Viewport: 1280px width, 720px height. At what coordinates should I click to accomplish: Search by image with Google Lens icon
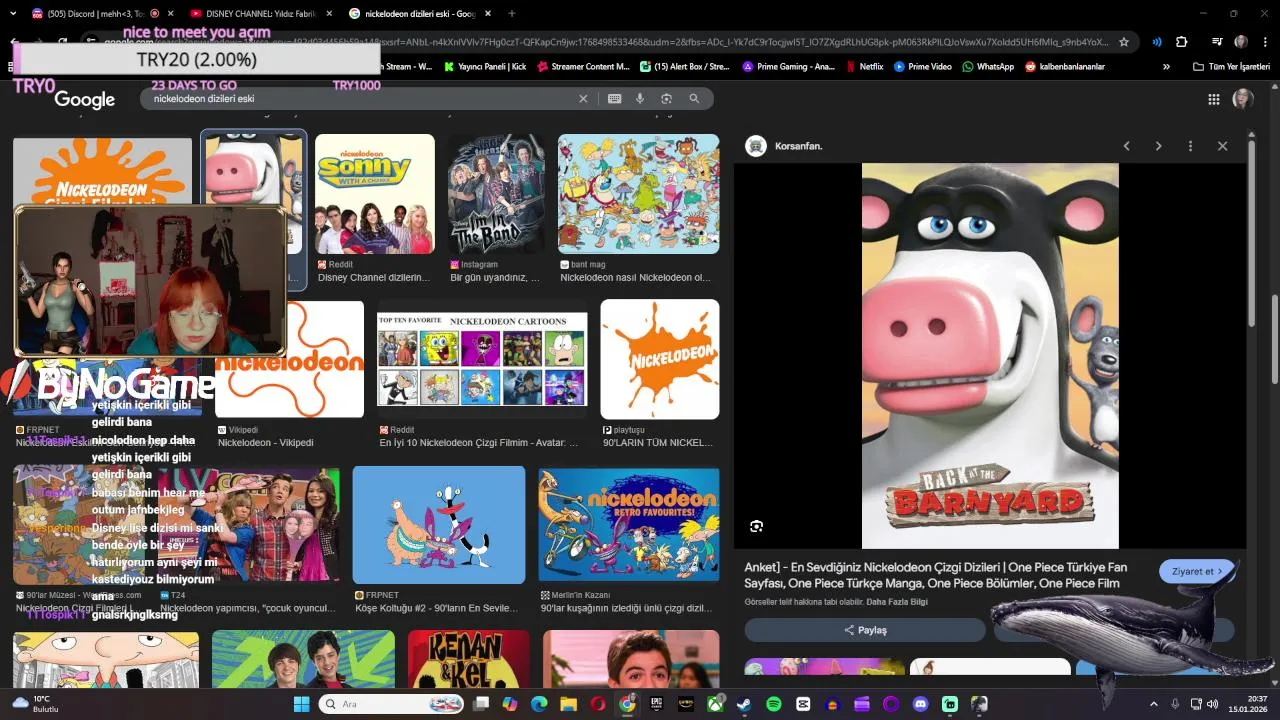point(666,99)
